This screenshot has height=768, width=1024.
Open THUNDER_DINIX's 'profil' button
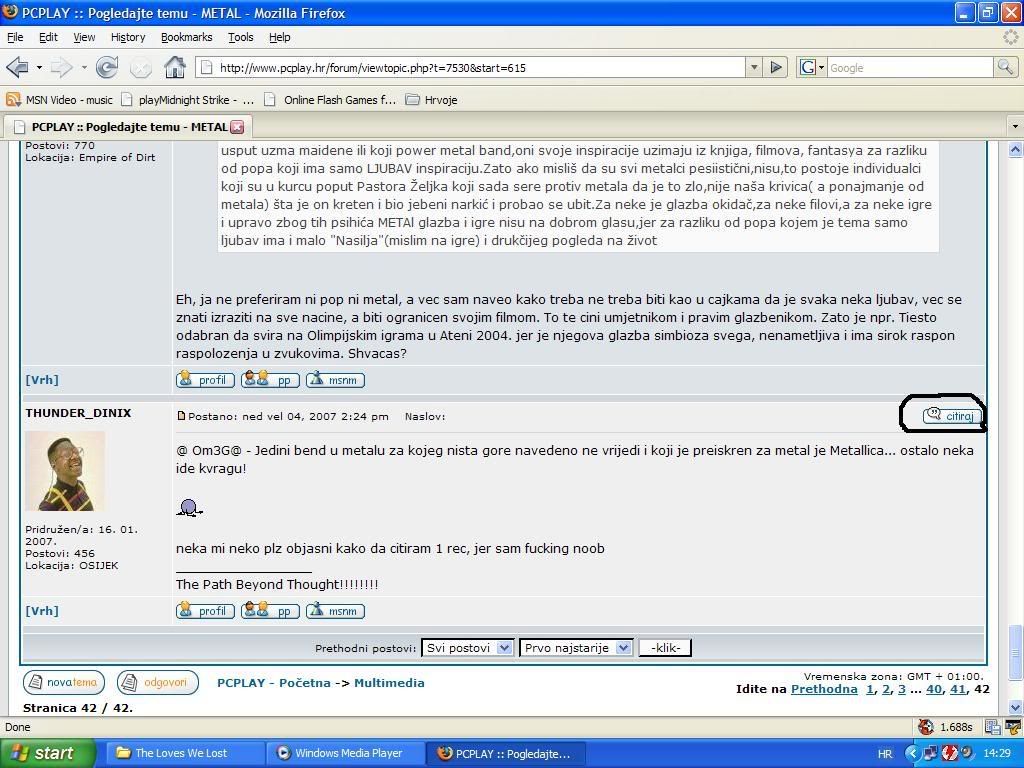point(205,611)
